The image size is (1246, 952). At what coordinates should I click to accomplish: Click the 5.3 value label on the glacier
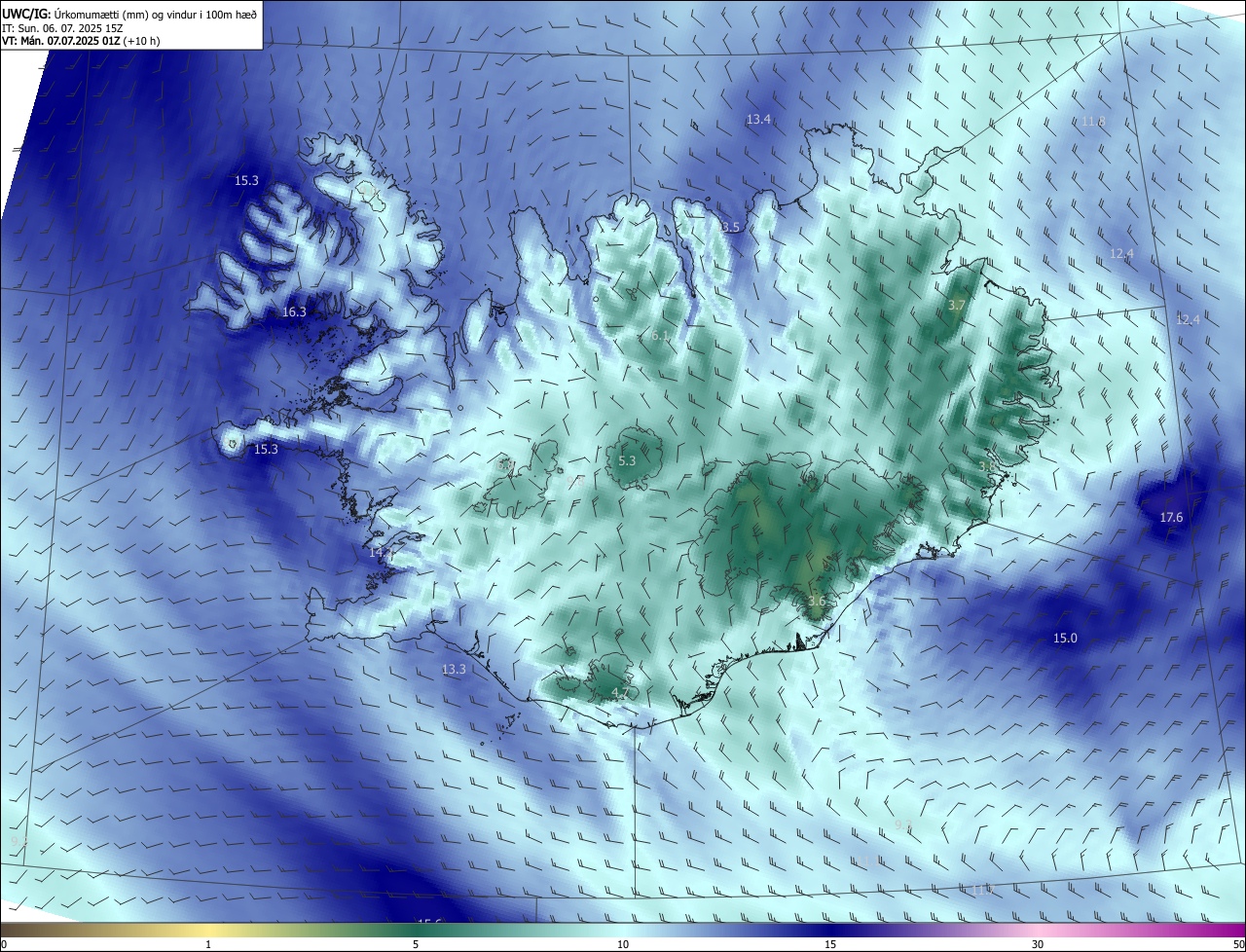627,461
